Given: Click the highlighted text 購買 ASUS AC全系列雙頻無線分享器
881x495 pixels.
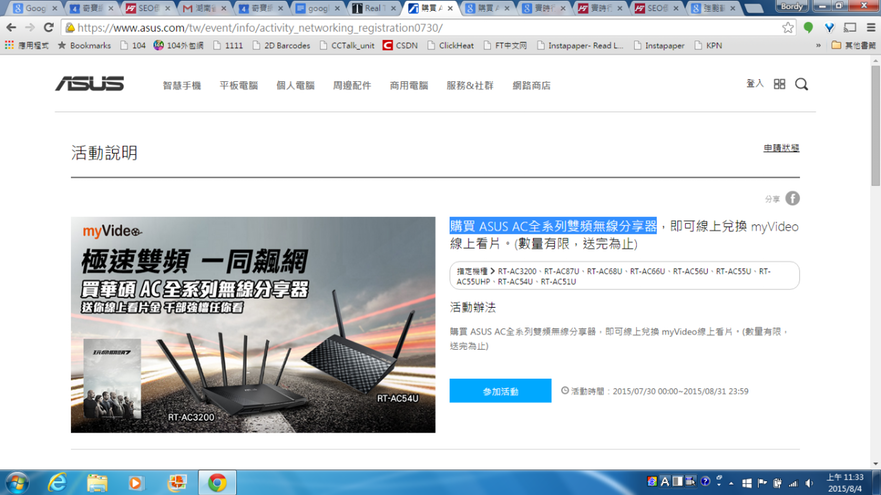Looking at the screenshot, I should point(553,226).
